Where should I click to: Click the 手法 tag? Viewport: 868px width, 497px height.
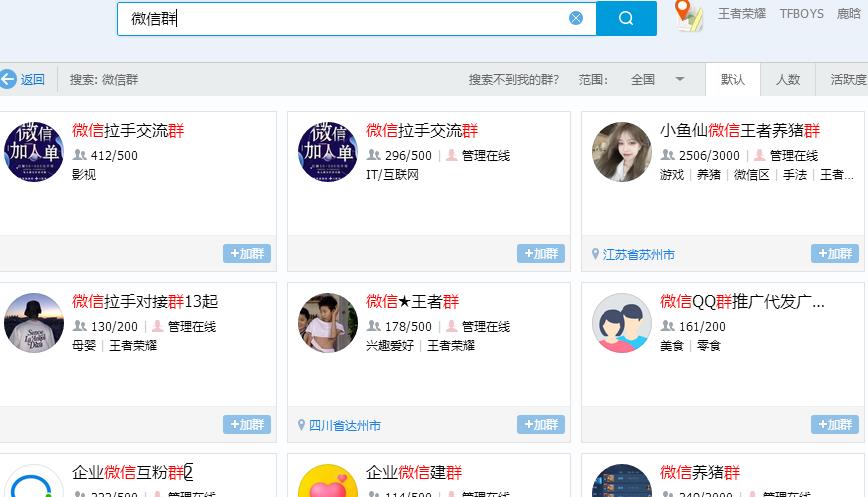pyautogui.click(x=795, y=175)
